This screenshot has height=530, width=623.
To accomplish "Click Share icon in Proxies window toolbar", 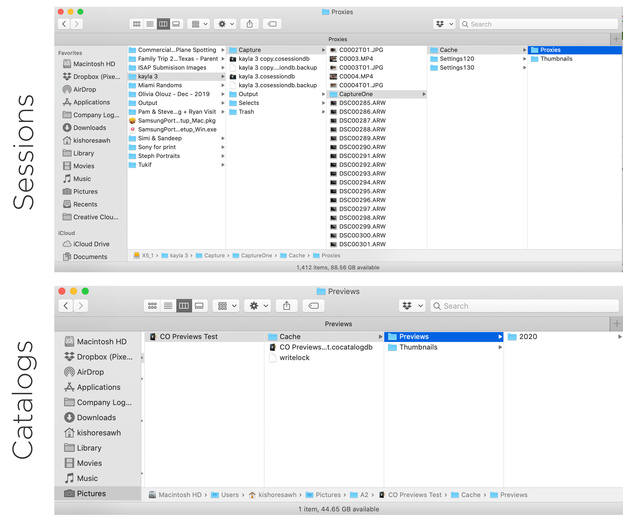I will click(x=249, y=24).
